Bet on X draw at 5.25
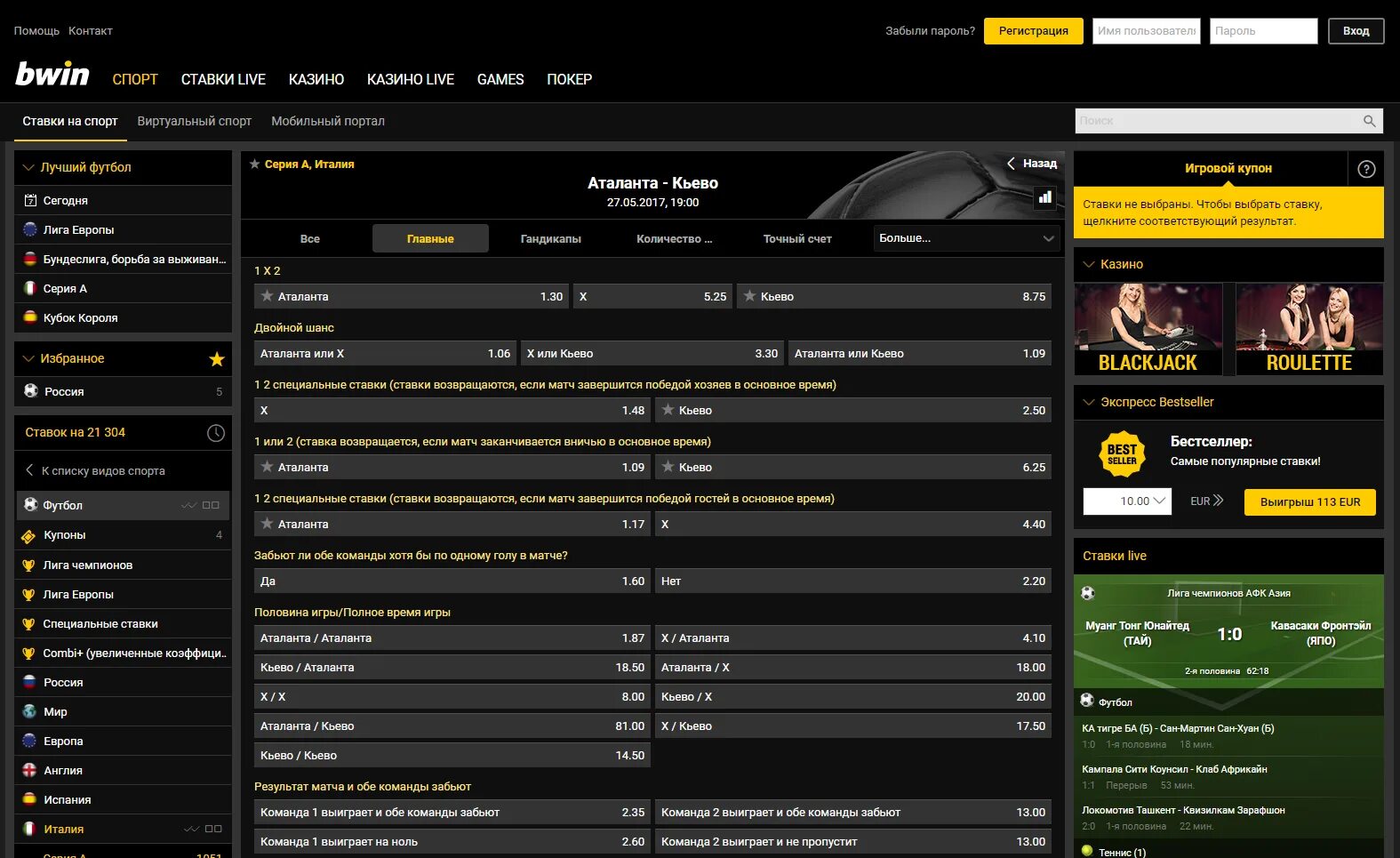The height and width of the screenshot is (858, 1400). coord(652,296)
